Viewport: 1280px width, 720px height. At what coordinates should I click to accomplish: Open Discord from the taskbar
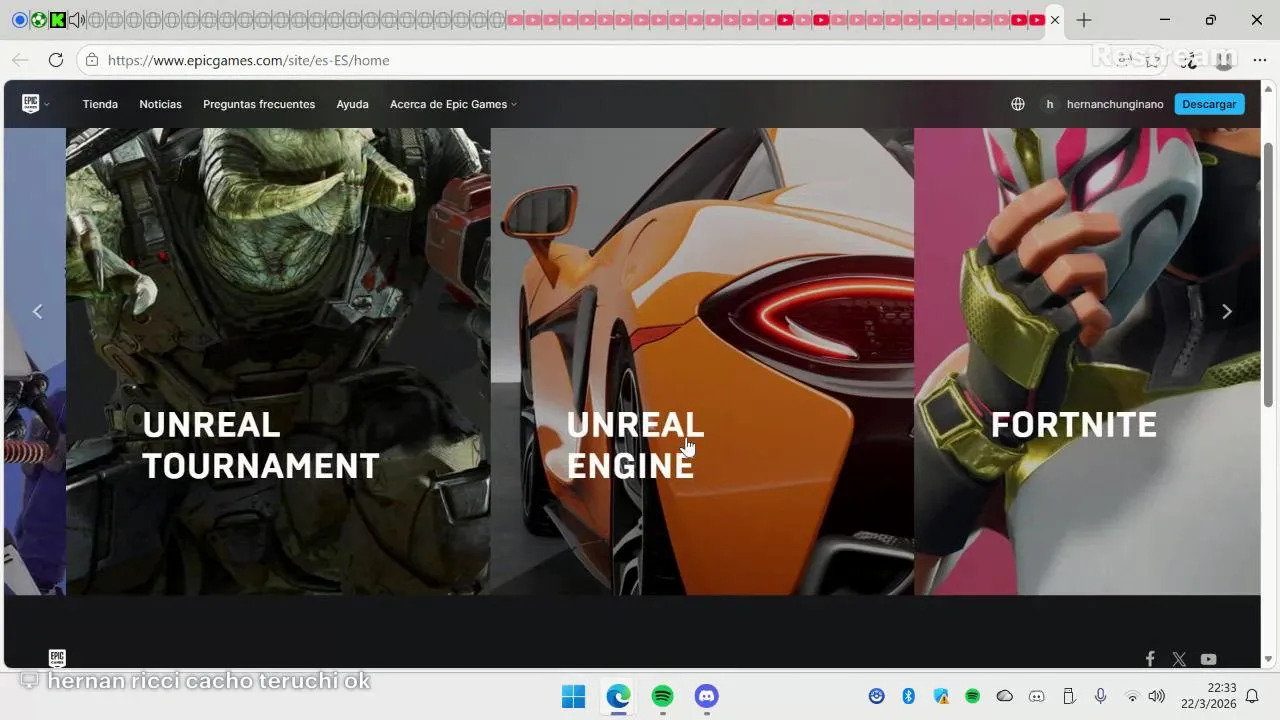click(x=707, y=696)
